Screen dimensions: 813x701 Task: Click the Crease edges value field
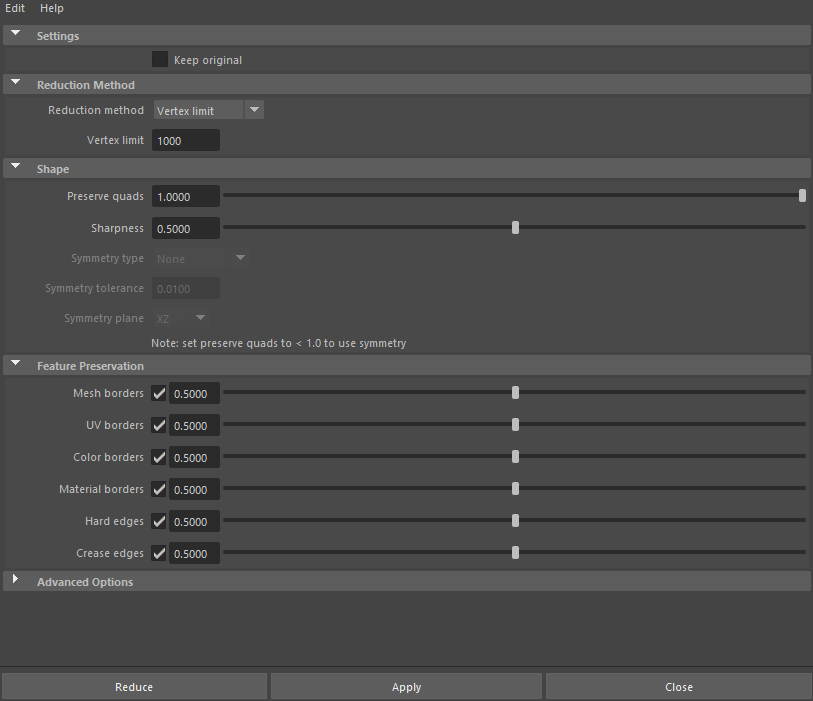(x=194, y=554)
